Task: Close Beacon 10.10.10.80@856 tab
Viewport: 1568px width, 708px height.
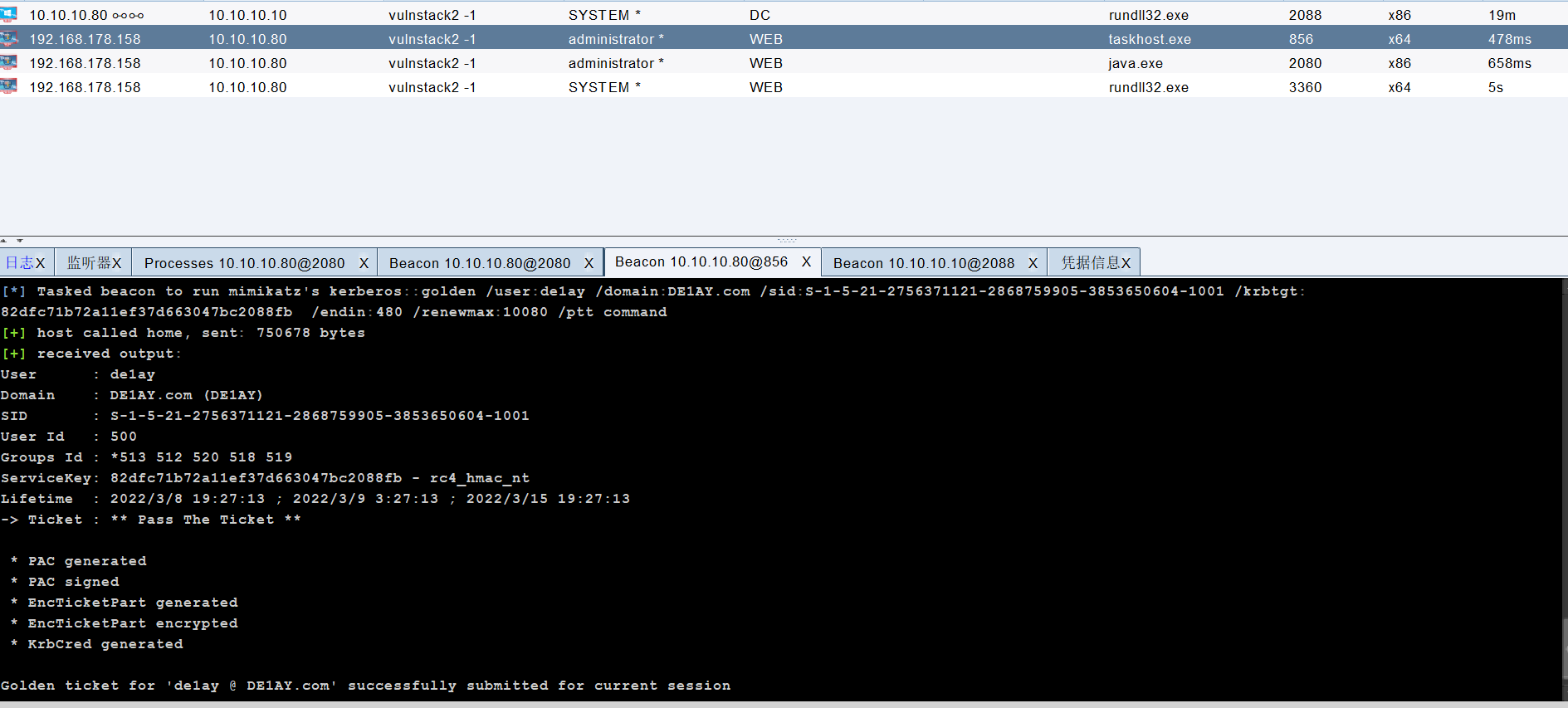Action: pos(806,261)
